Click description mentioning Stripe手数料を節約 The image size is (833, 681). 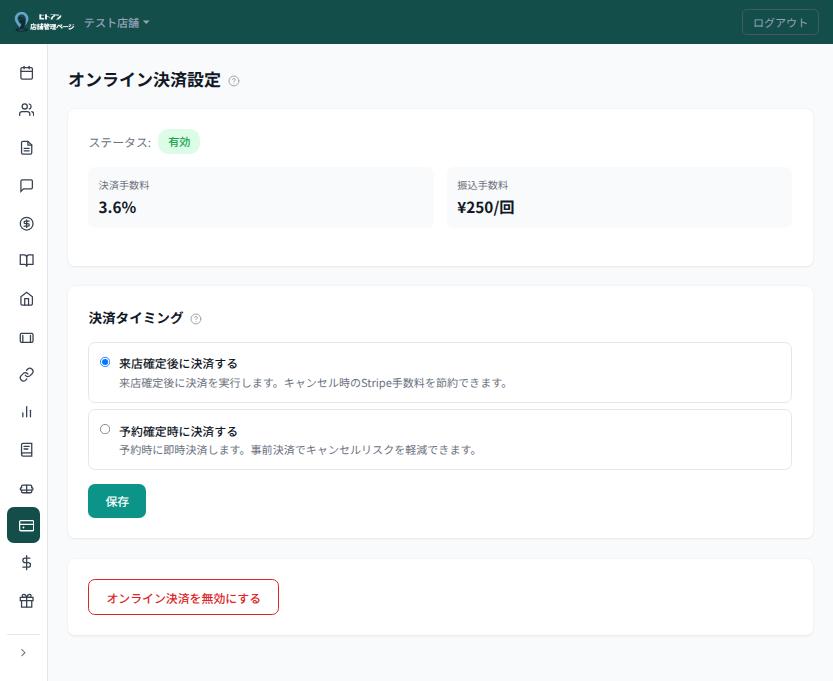point(313,383)
